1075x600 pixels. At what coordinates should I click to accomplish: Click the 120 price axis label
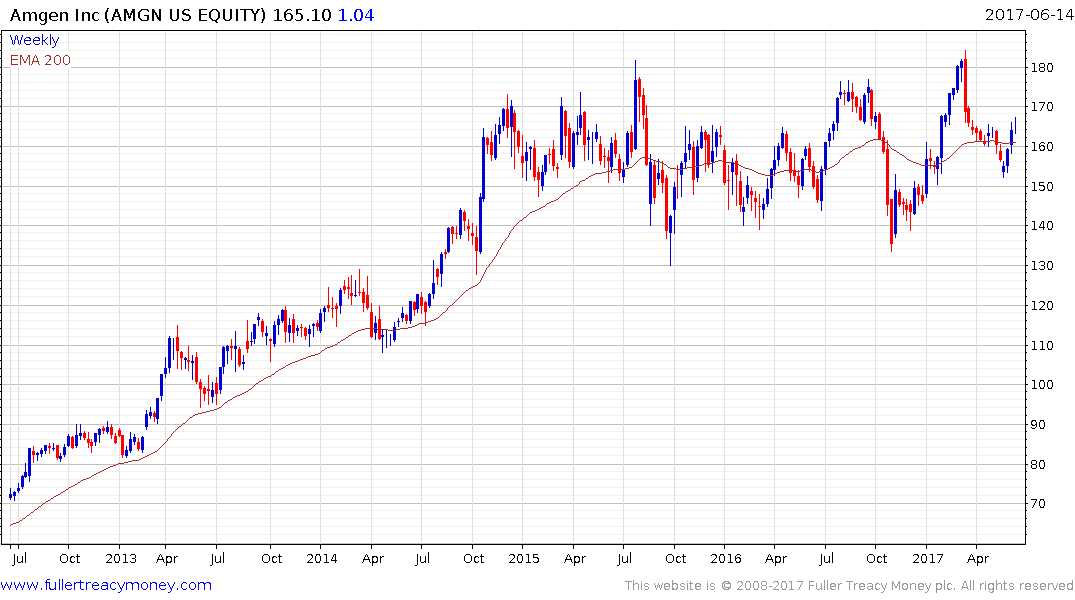coord(1042,305)
